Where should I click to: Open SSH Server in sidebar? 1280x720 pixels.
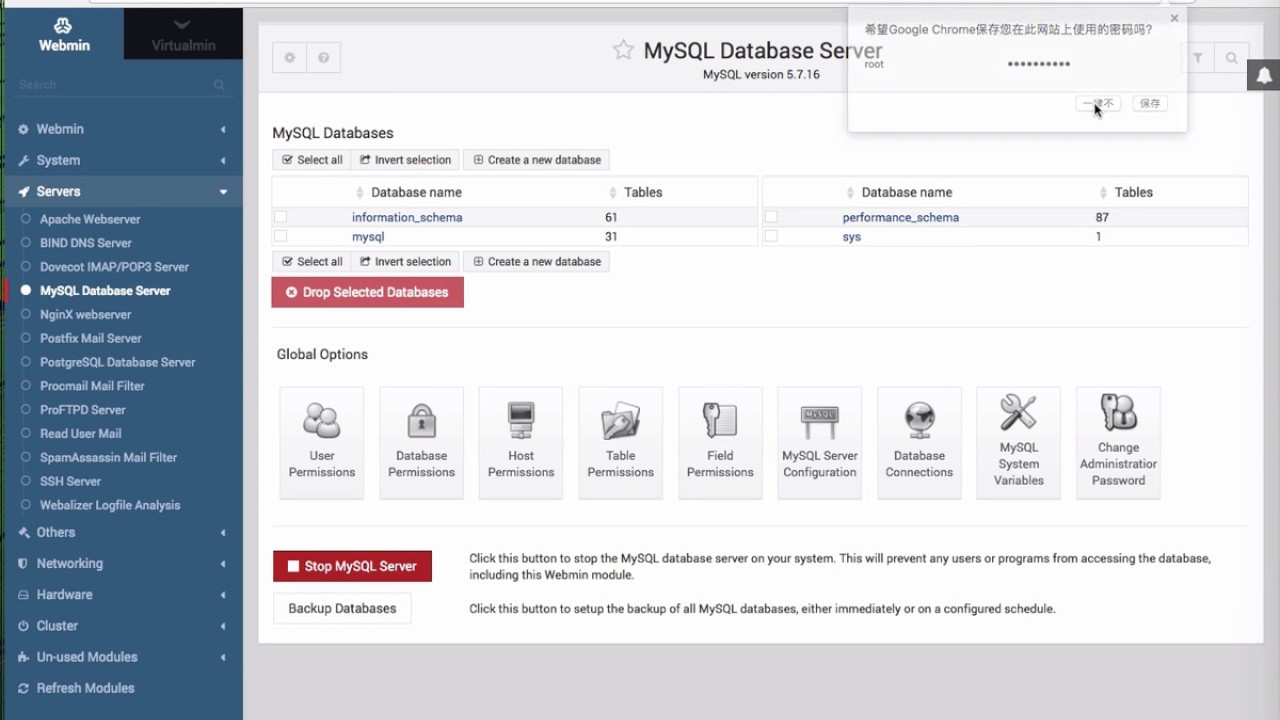pyautogui.click(x=70, y=481)
